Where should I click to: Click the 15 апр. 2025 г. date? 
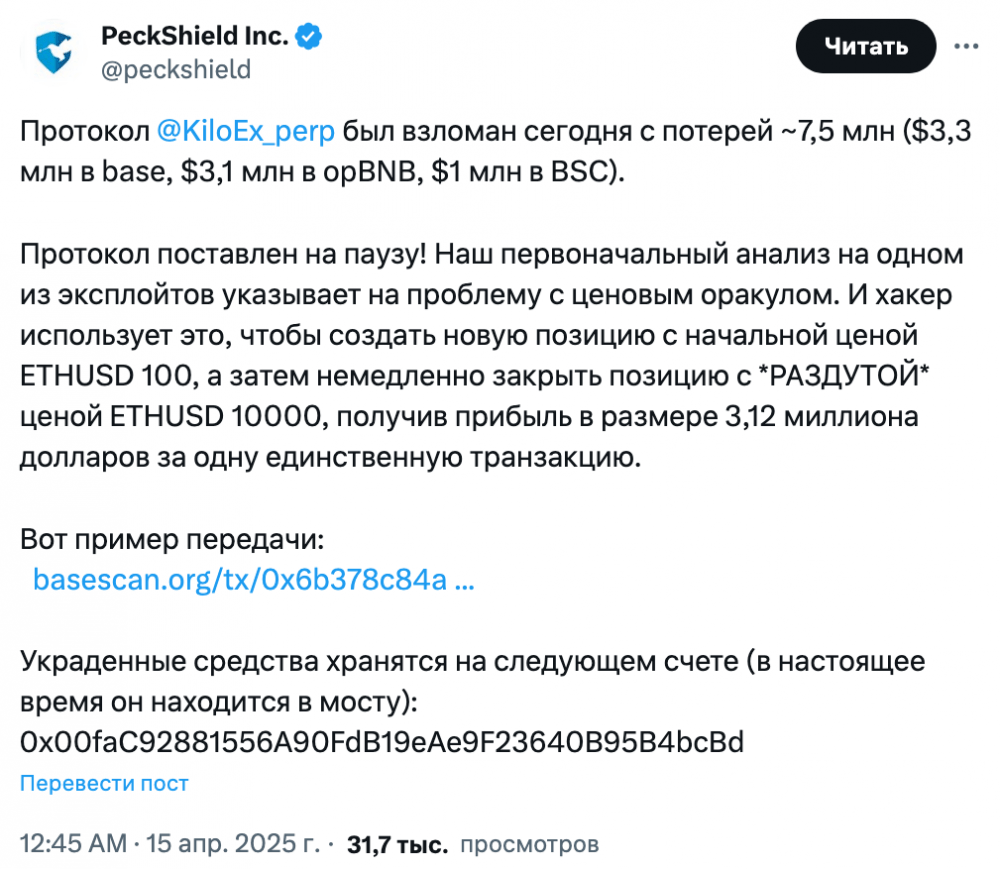click(x=233, y=843)
